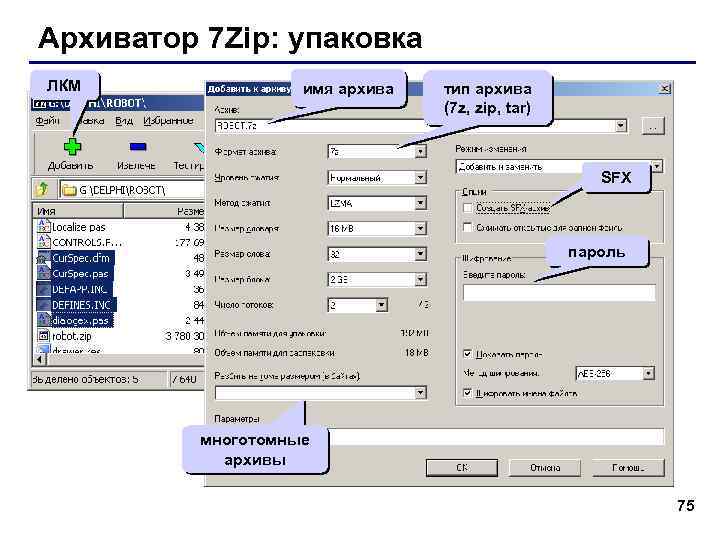Image resolution: width=720 pixels, height=540 pixels.
Task: Click into the Введите пароль input field
Action: tap(559, 292)
